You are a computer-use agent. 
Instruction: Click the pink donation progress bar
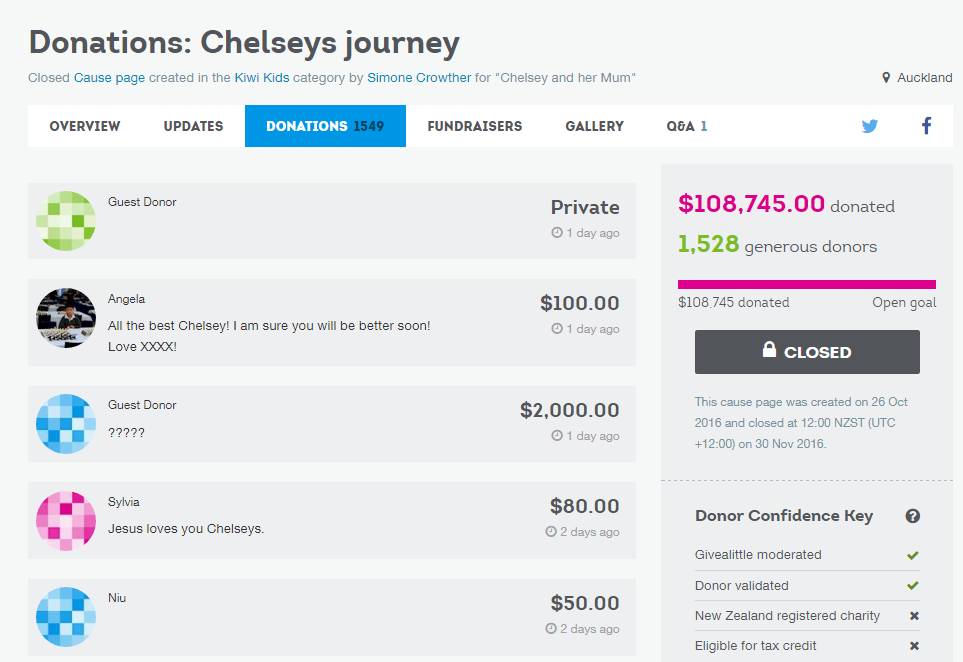click(806, 284)
